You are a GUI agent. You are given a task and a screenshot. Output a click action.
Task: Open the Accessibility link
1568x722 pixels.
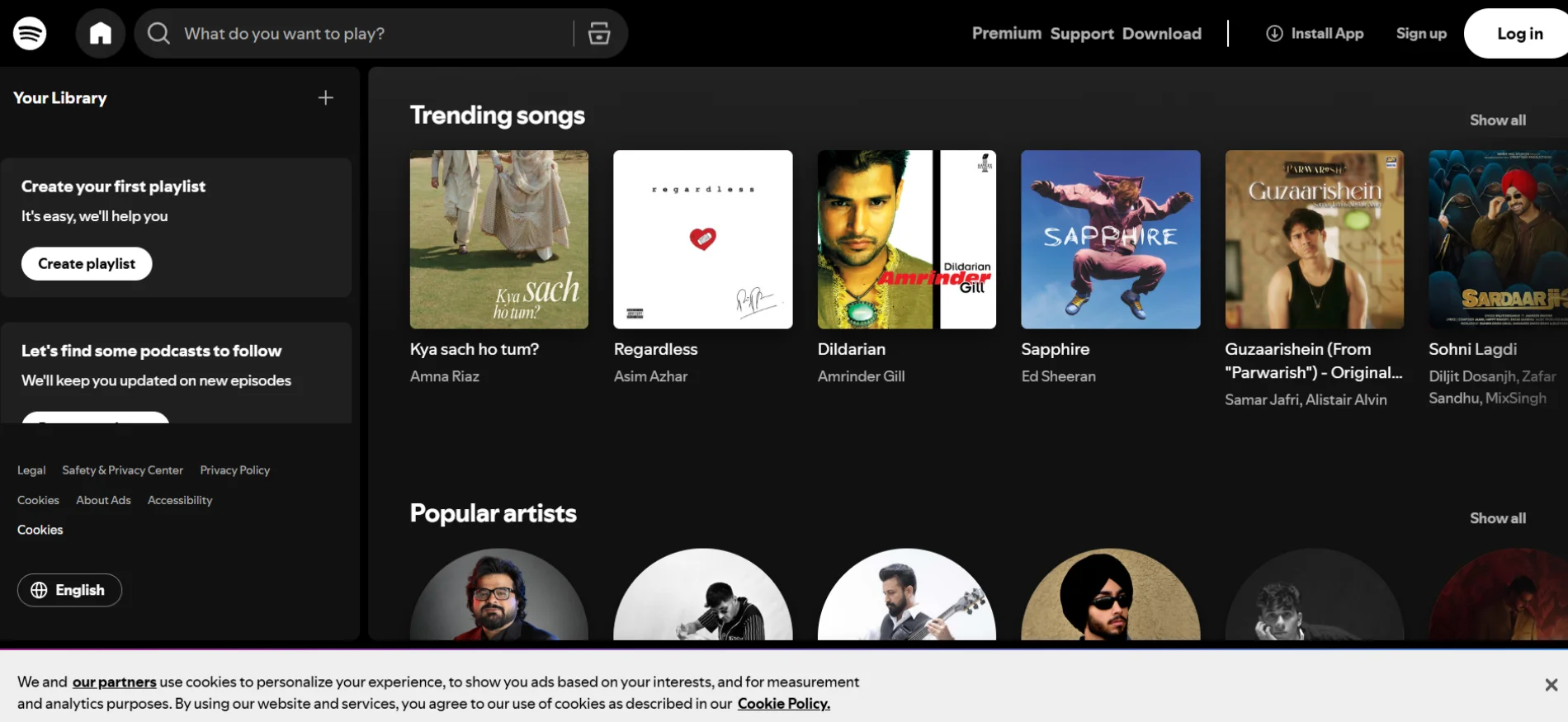[x=180, y=500]
